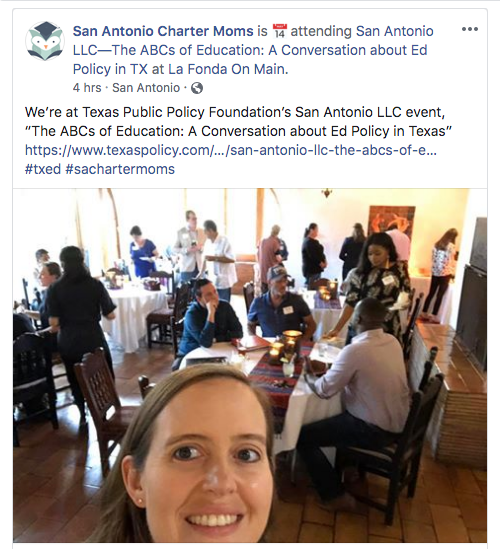Screen dimensions: 500x549
Task: Click the #sachartermoms hashtag
Action: click(x=120, y=169)
